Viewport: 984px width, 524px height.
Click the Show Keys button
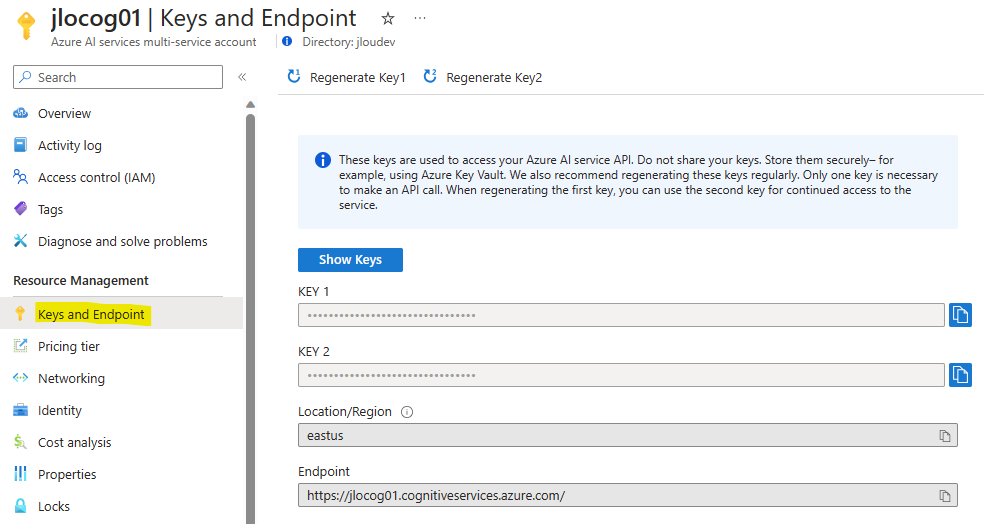350,260
